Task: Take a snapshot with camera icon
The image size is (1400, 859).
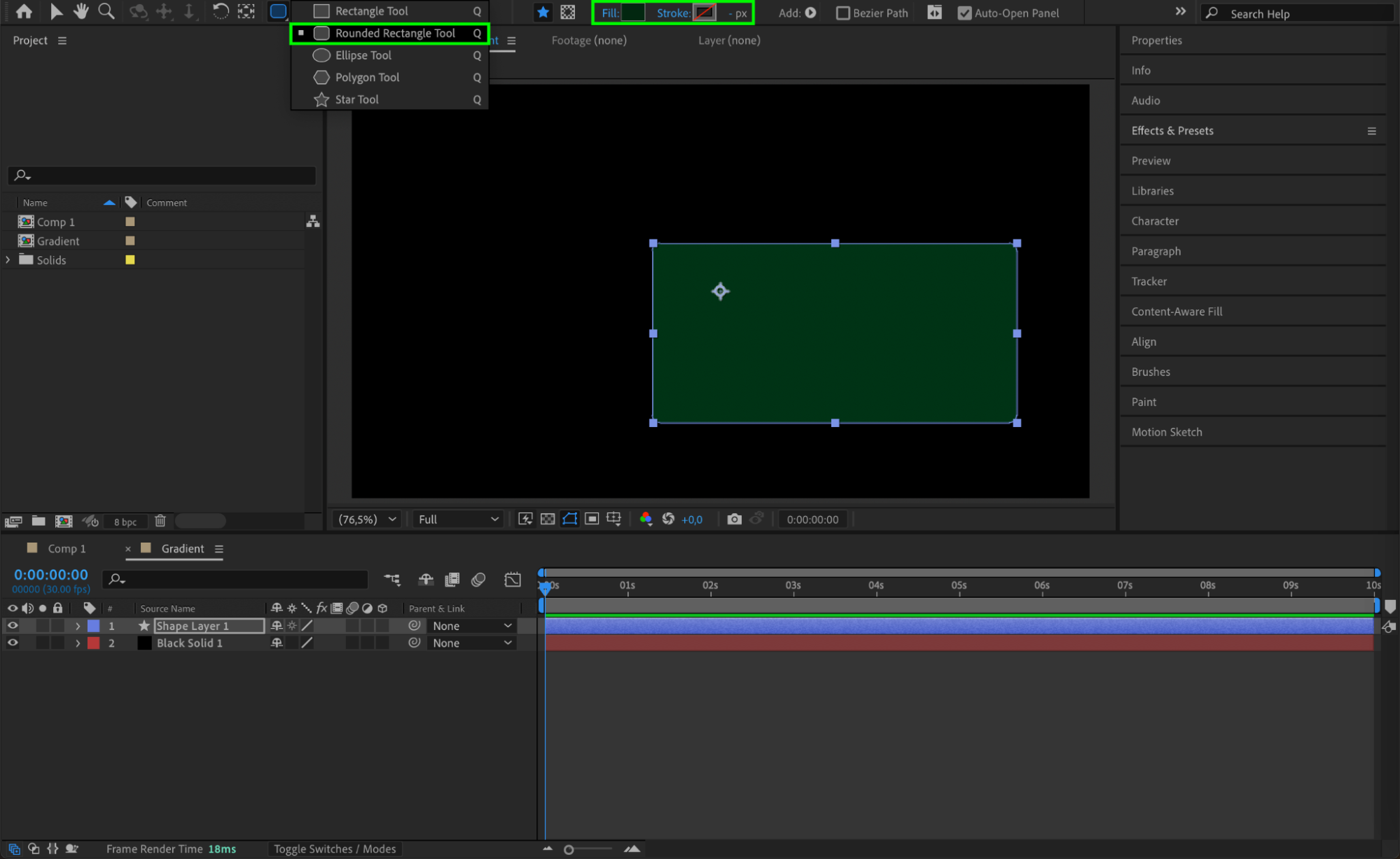Action: [x=733, y=519]
